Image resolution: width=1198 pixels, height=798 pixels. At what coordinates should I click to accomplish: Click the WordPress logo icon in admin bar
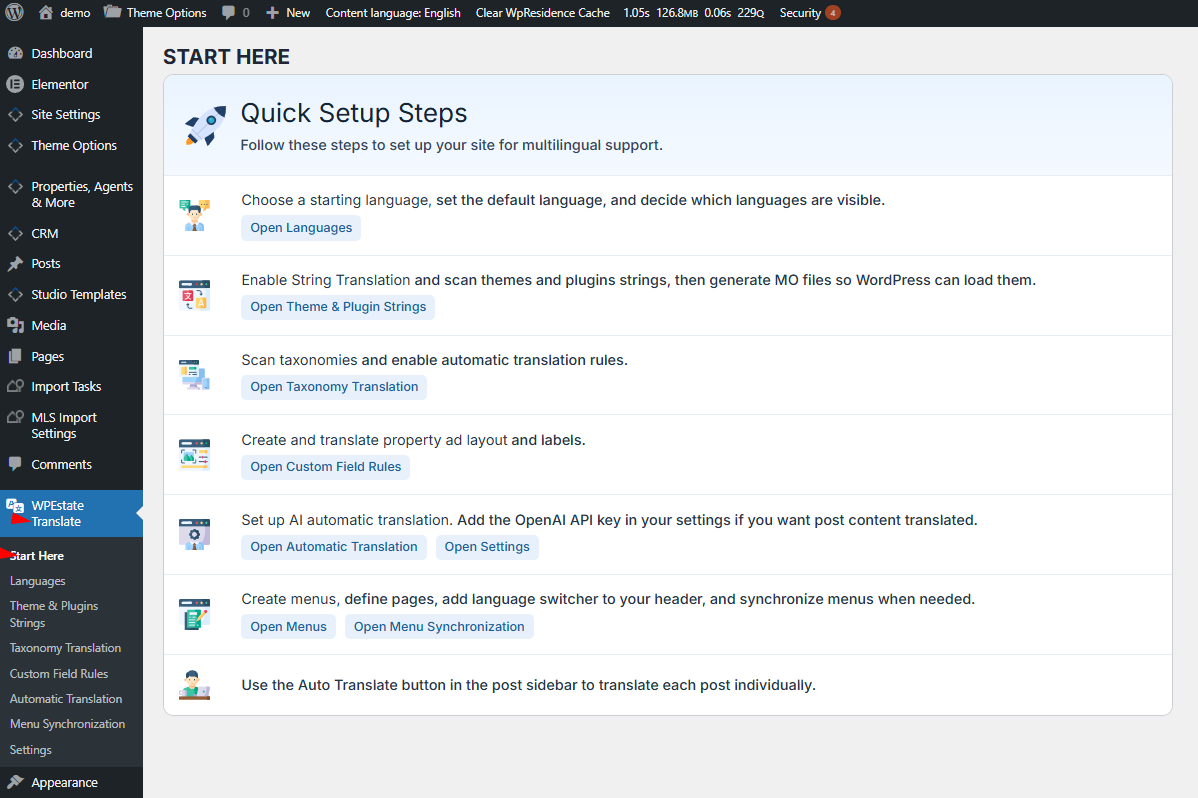tap(15, 12)
